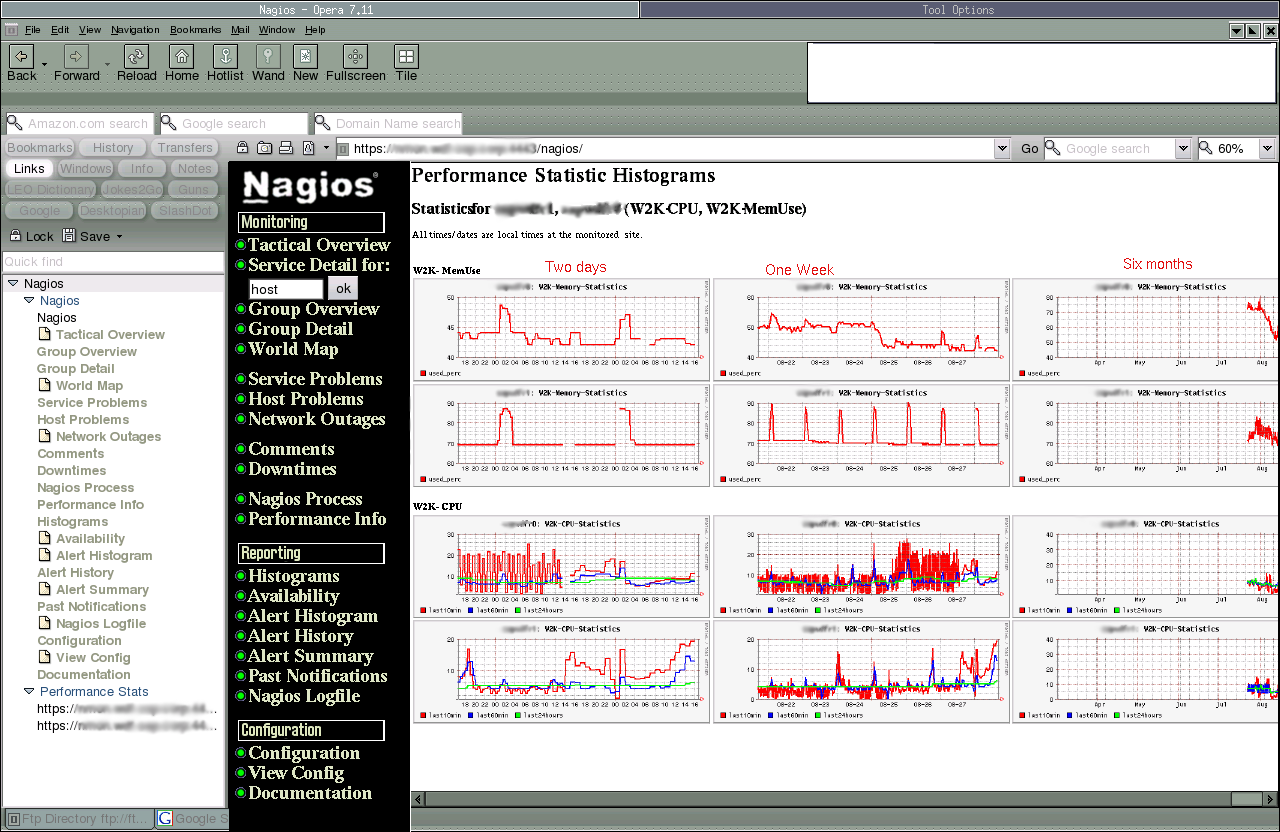
Task: Click the Go button next to address bar
Action: point(1029,148)
